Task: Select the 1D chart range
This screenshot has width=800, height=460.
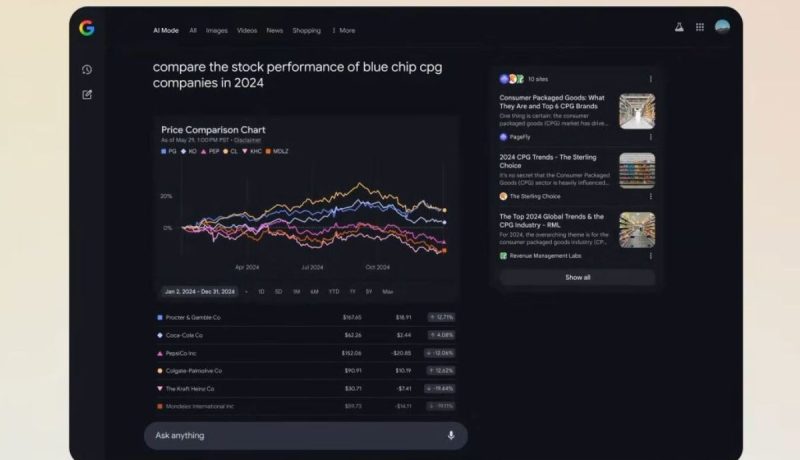Action: pos(261,292)
